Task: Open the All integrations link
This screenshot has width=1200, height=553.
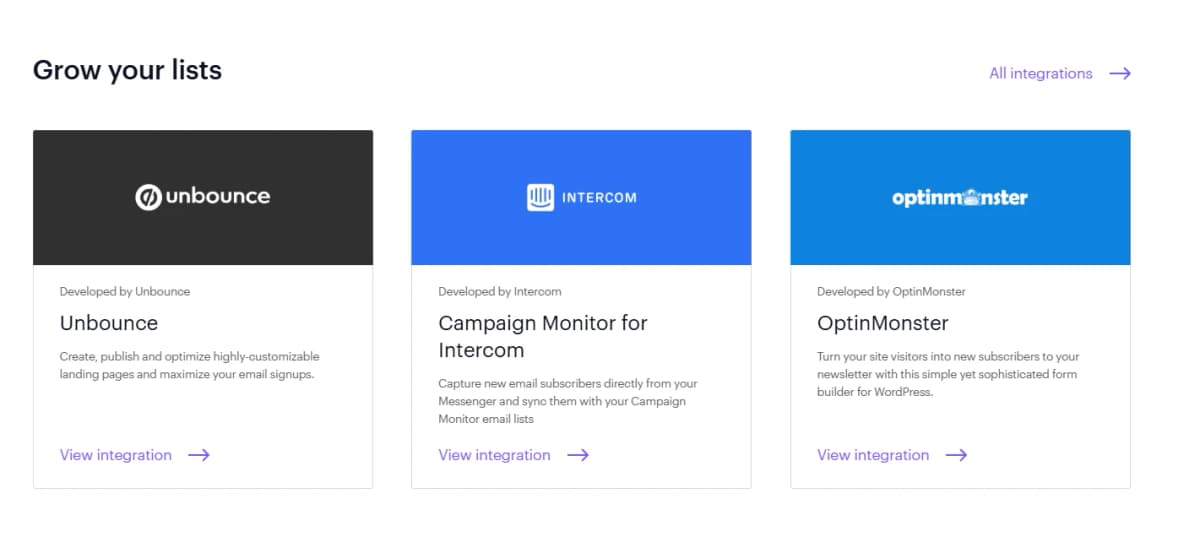Action: (1040, 73)
